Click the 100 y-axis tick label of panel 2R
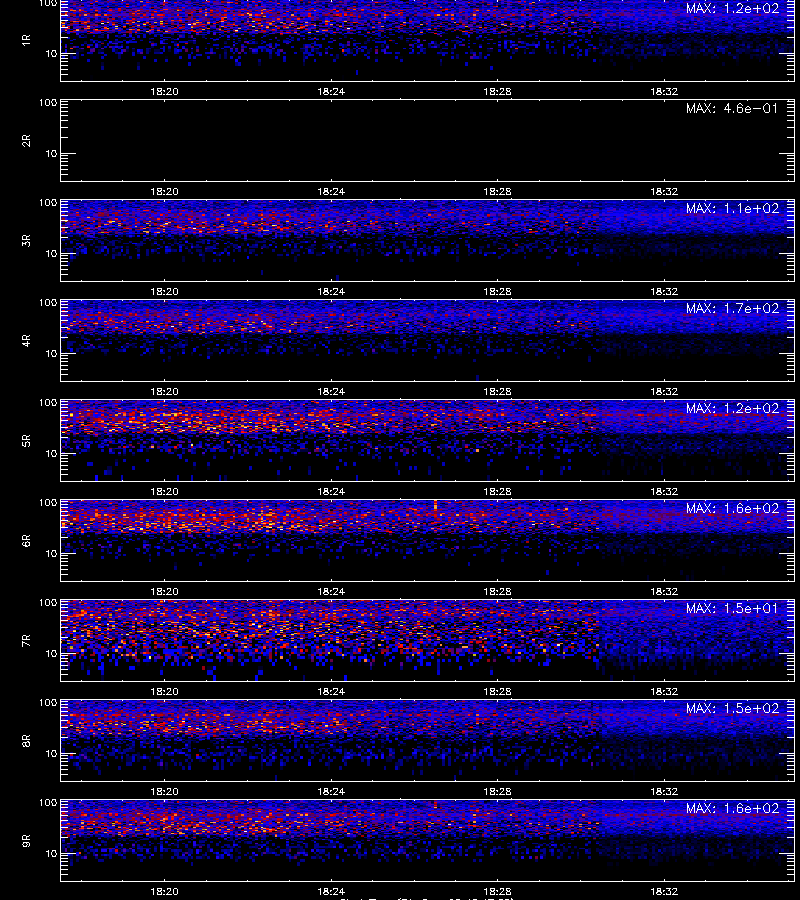This screenshot has width=800, height=900. (x=48, y=103)
